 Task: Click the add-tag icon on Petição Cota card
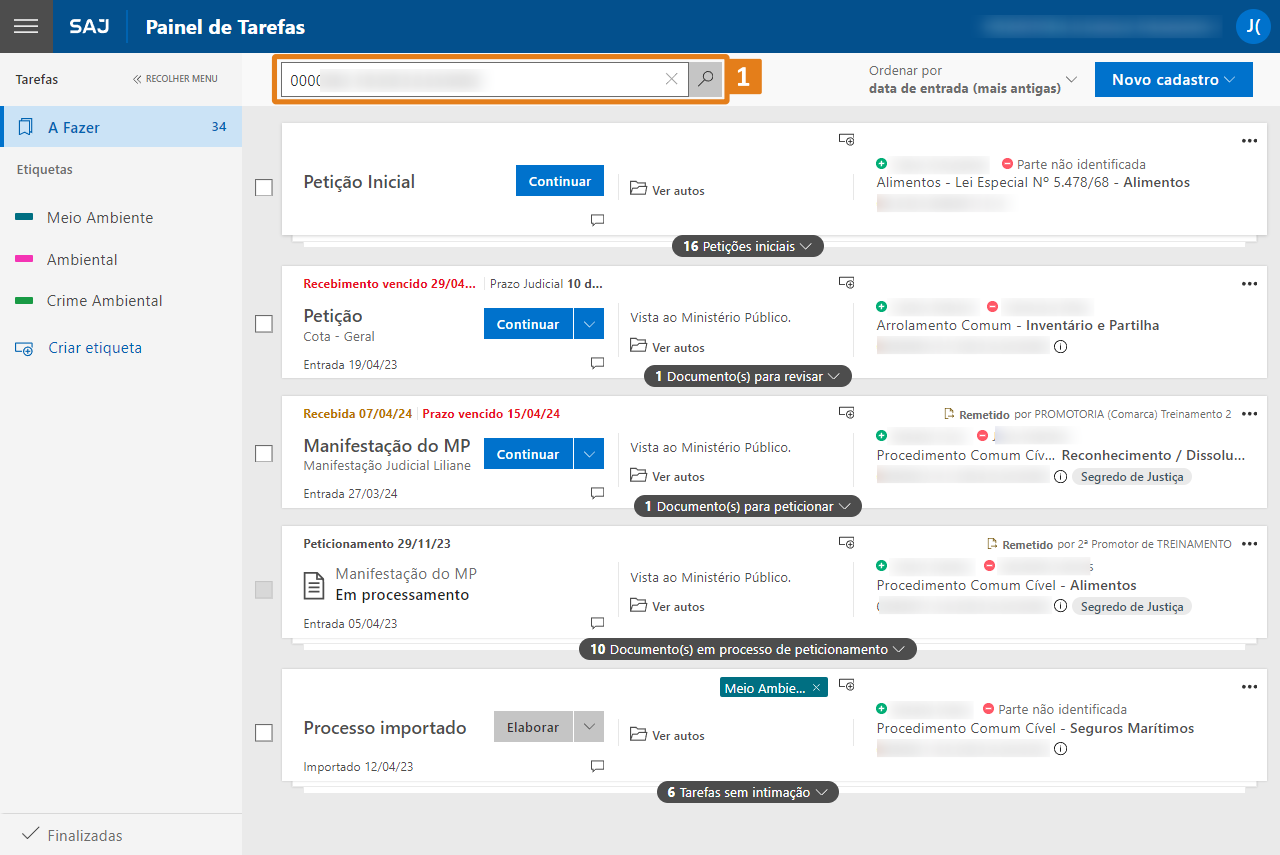[x=846, y=283]
